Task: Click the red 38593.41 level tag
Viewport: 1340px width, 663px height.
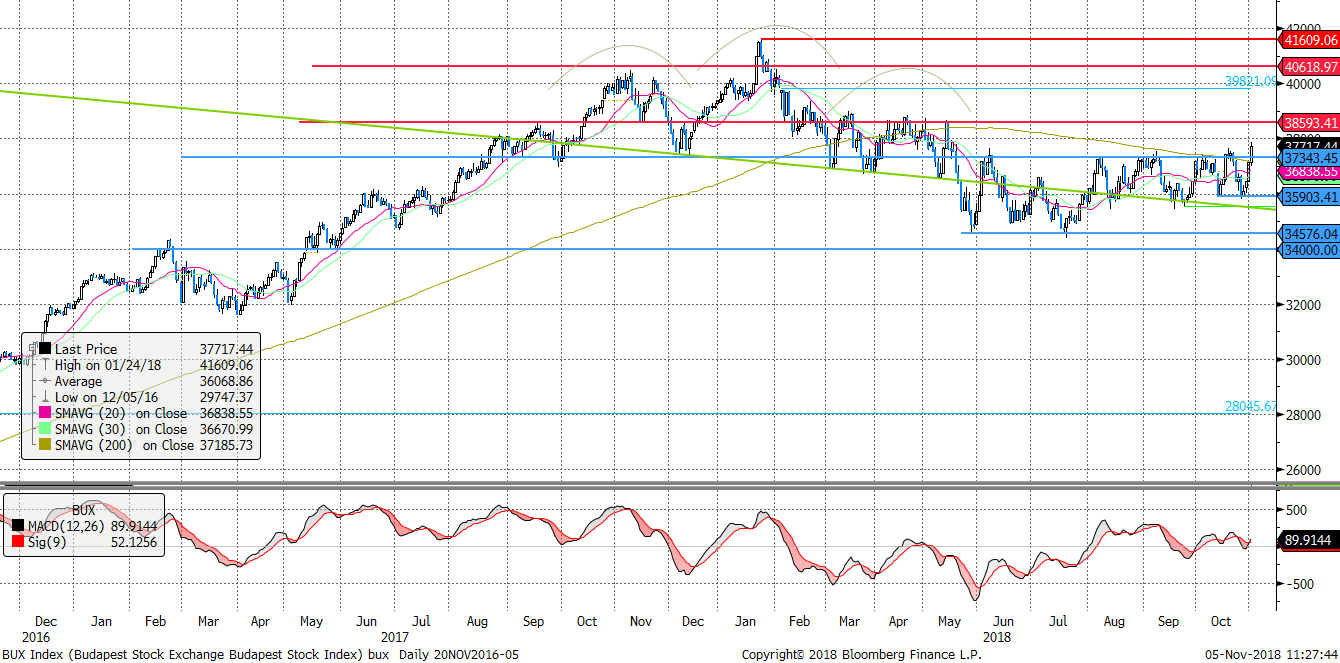Action: [x=1310, y=123]
